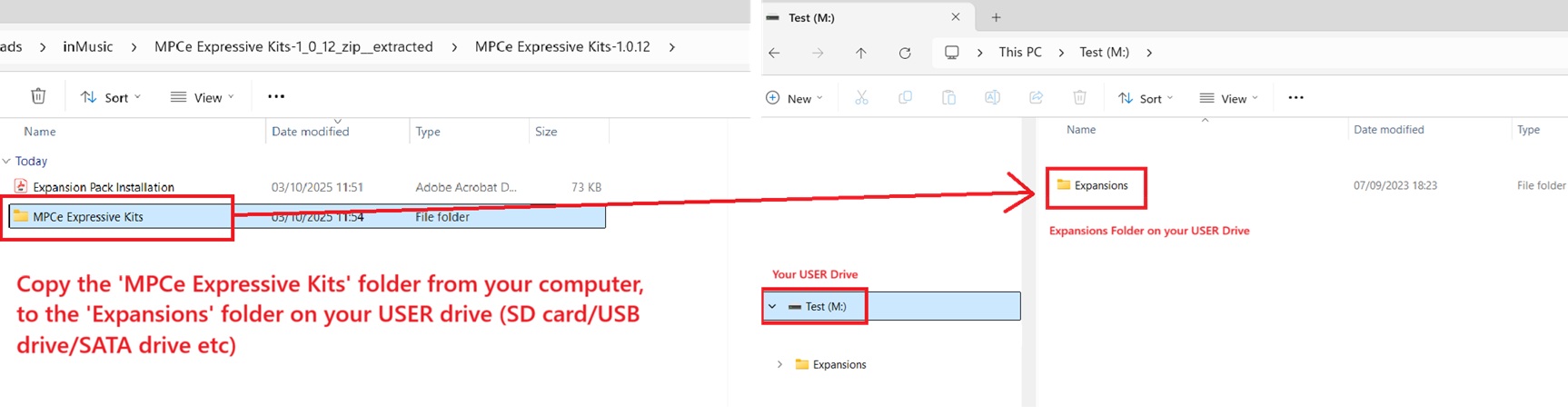Image resolution: width=1568 pixels, height=415 pixels.
Task: Select Expansion Pack Installation PDF file
Action: click(307, 187)
